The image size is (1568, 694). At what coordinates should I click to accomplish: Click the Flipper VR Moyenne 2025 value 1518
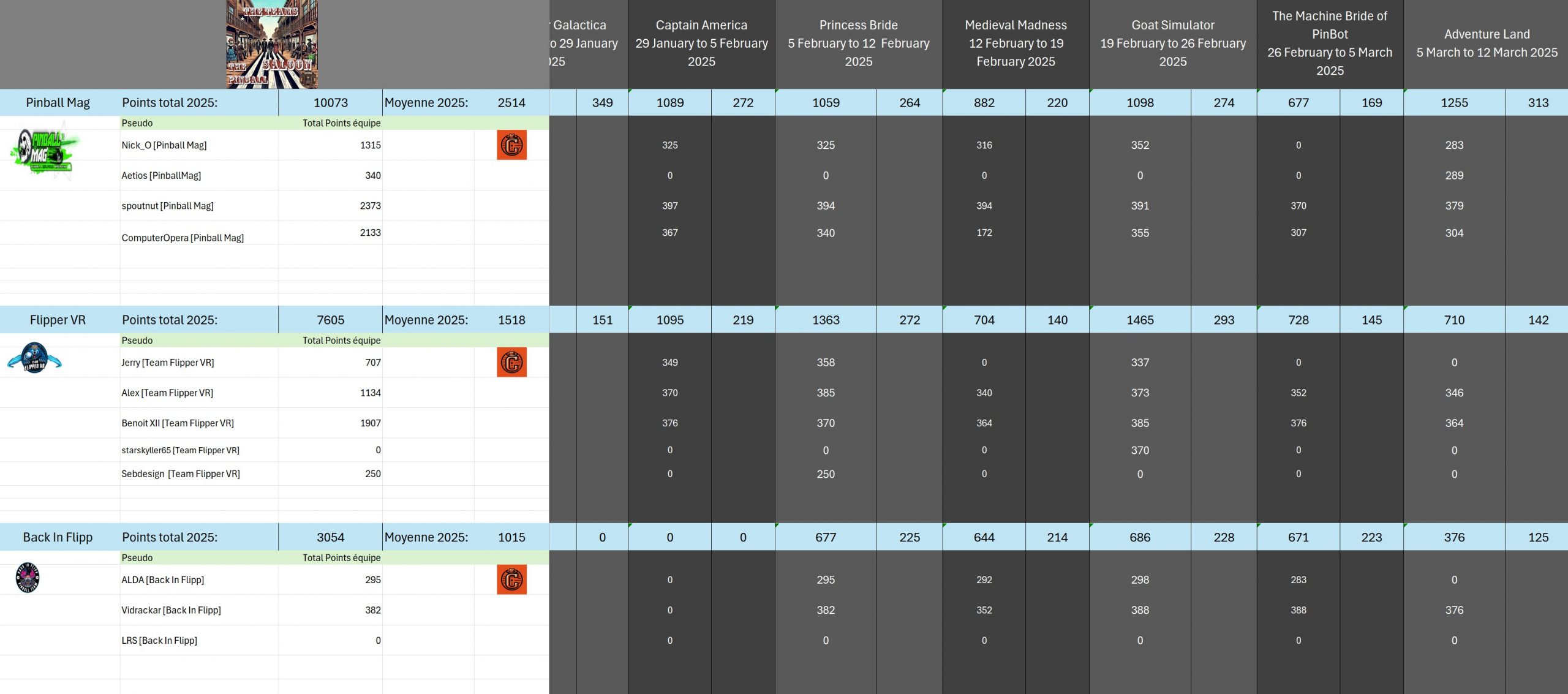(x=511, y=320)
